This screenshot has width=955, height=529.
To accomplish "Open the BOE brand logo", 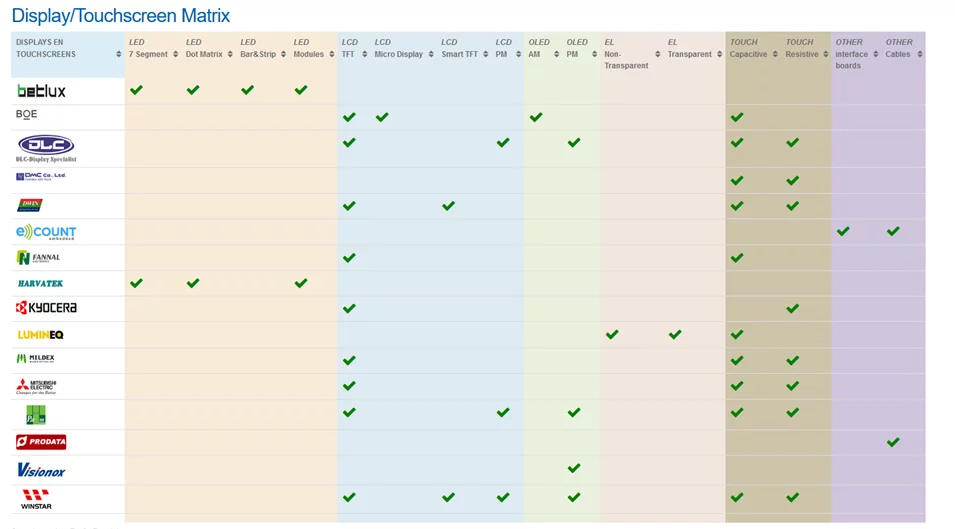I will tap(26, 114).
